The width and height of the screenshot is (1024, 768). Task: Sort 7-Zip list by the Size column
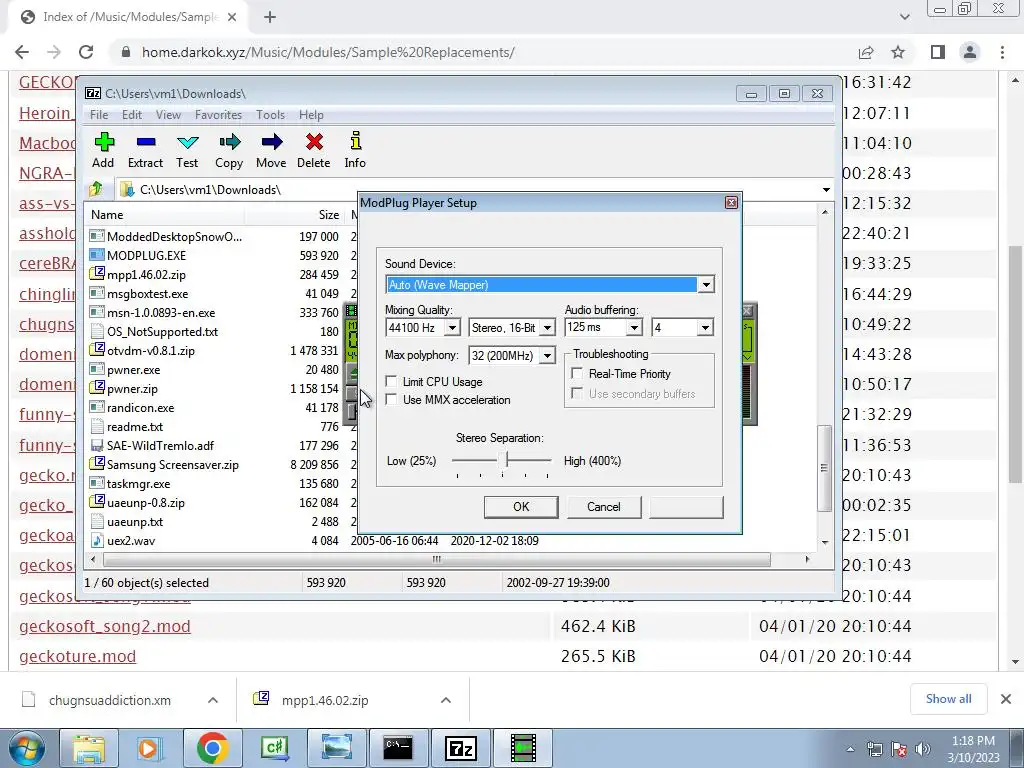click(x=328, y=215)
